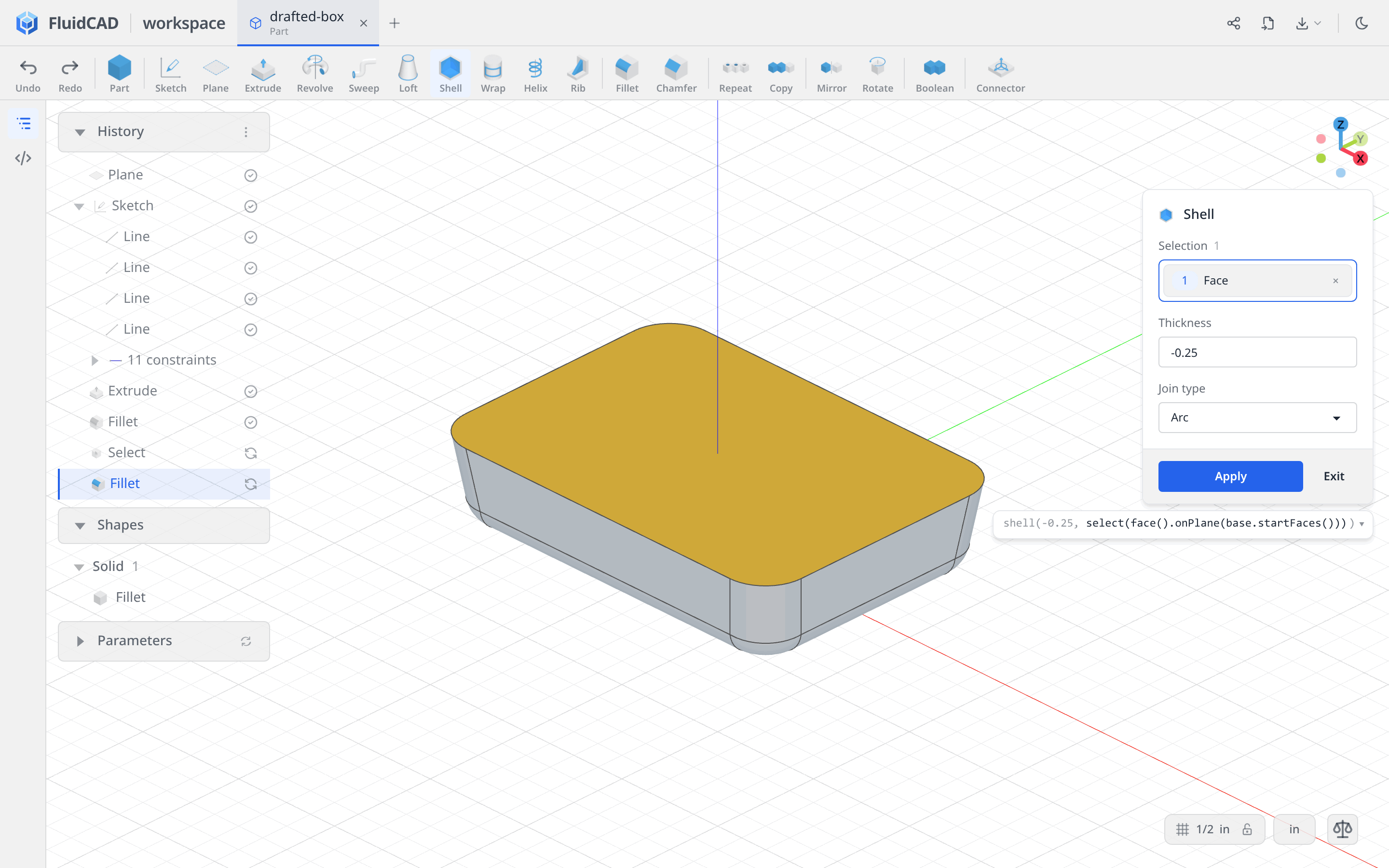Expand the 11 constraints group
This screenshot has height=868, width=1389.
coord(95,361)
